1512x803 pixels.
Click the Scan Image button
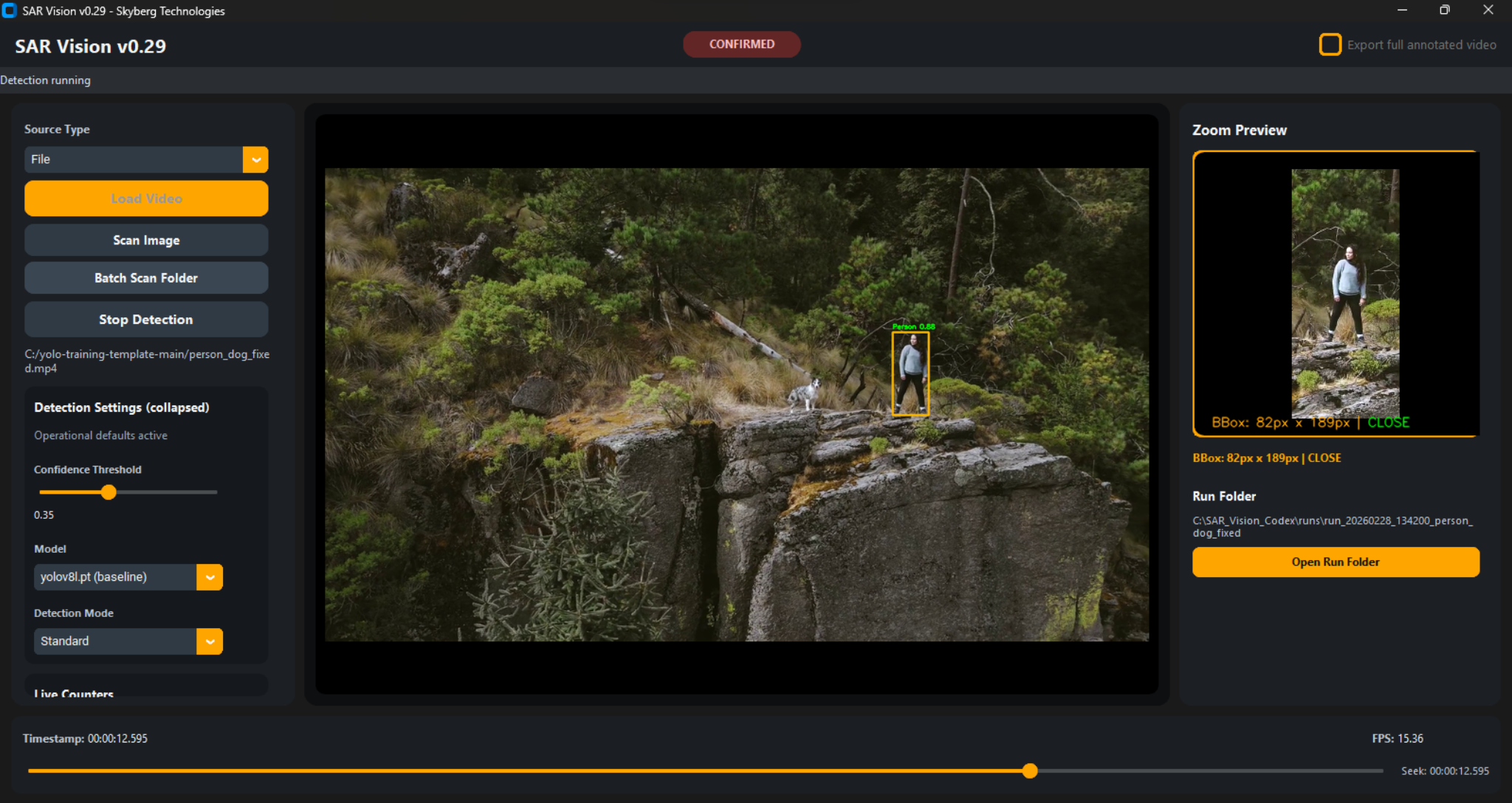tap(145, 240)
